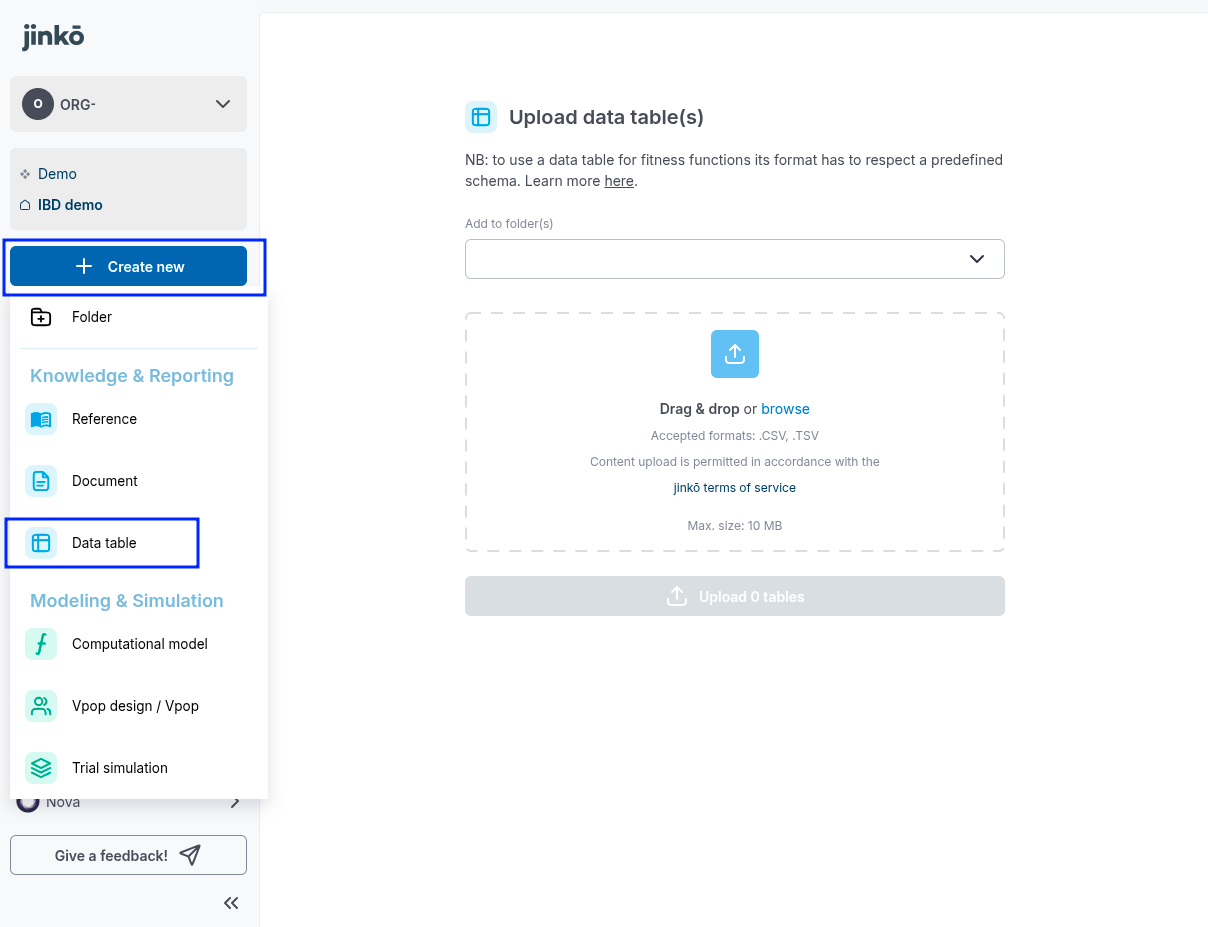
Task: Open the Demo project entry
Action: pyautogui.click(x=57, y=173)
